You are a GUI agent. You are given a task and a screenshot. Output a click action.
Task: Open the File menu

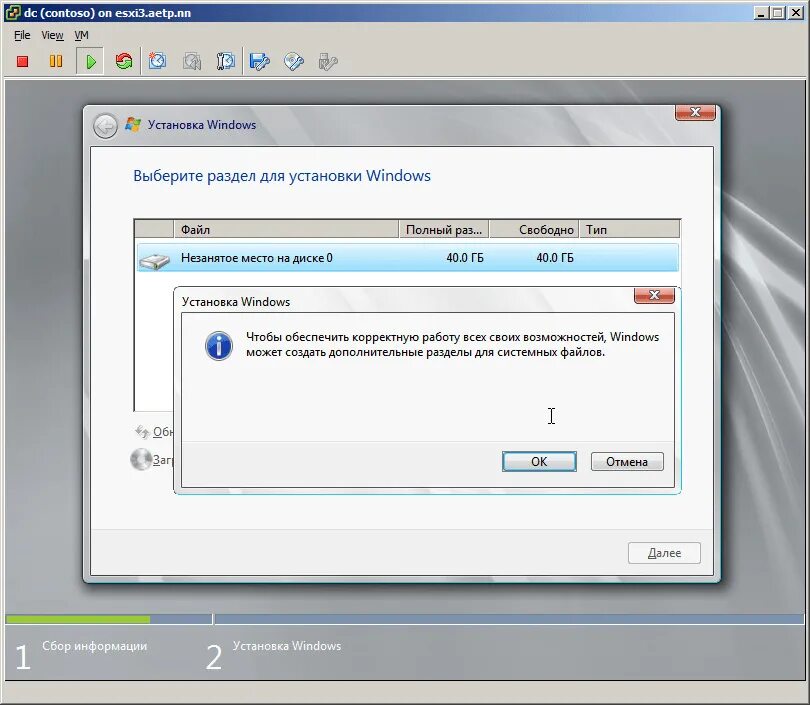click(22, 35)
